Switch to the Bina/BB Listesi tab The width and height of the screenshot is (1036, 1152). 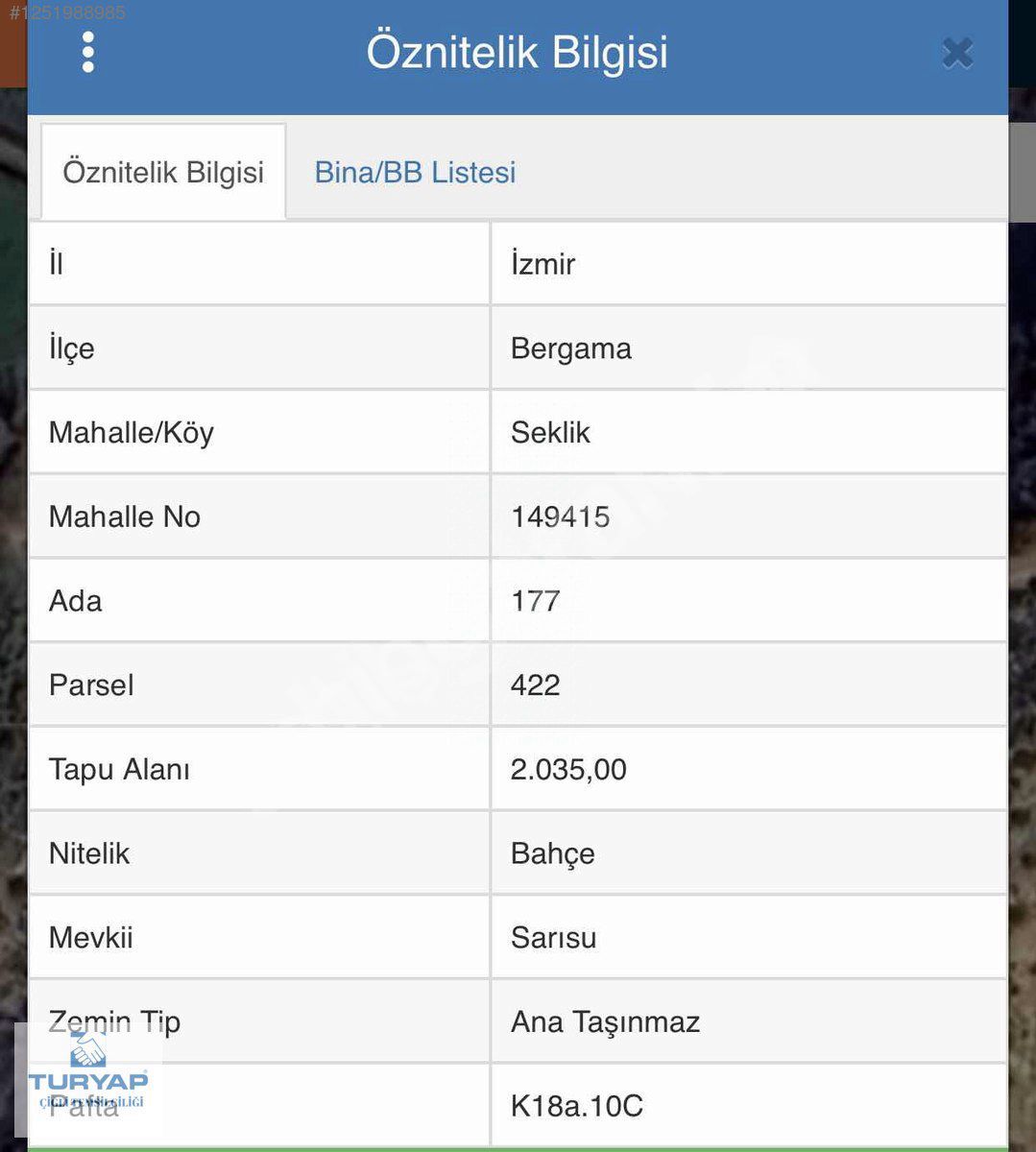click(x=415, y=173)
